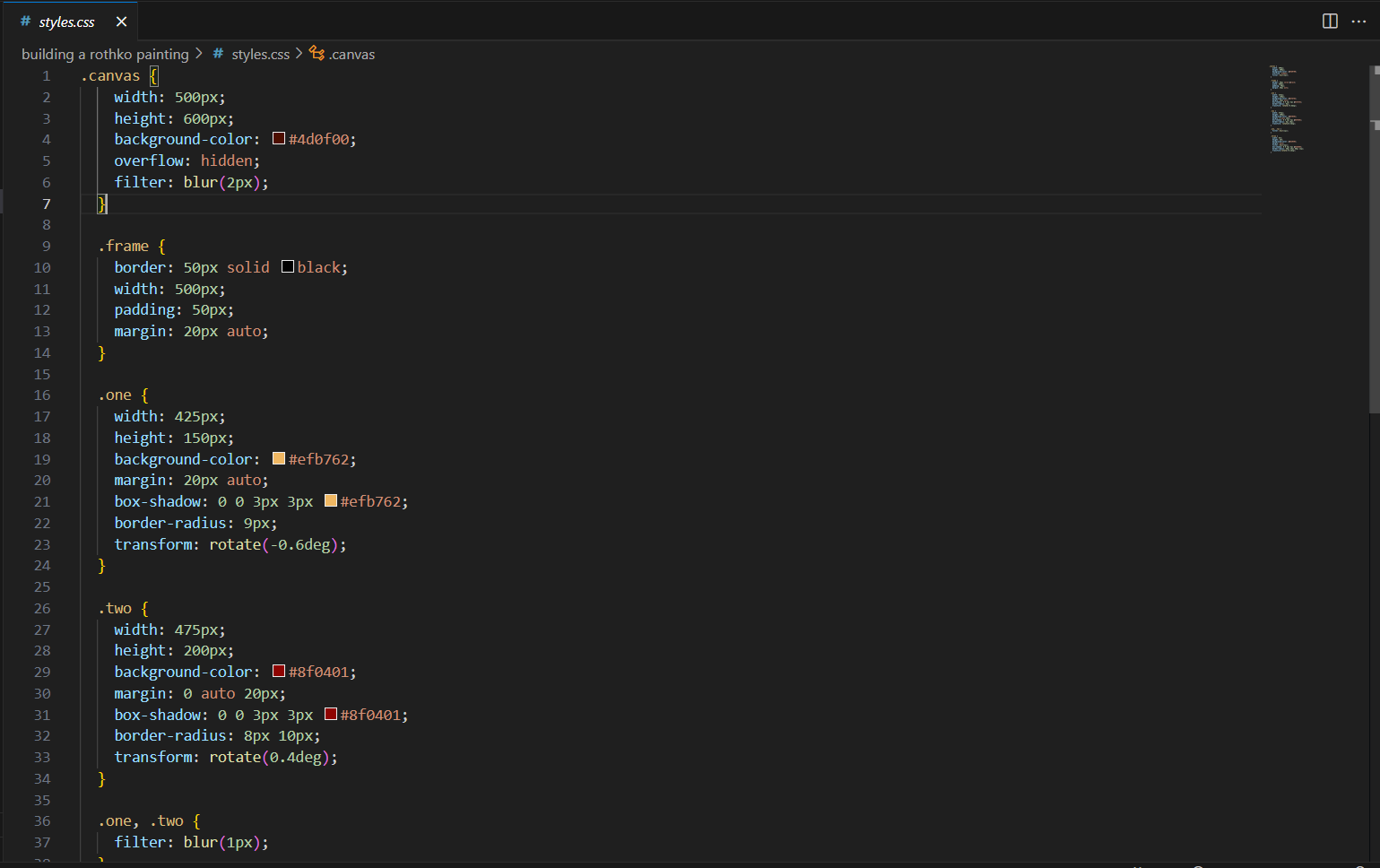Screen dimensions: 1380x868
Task: Click the #efb762 box-shadow color swatch
Action: click(x=331, y=501)
